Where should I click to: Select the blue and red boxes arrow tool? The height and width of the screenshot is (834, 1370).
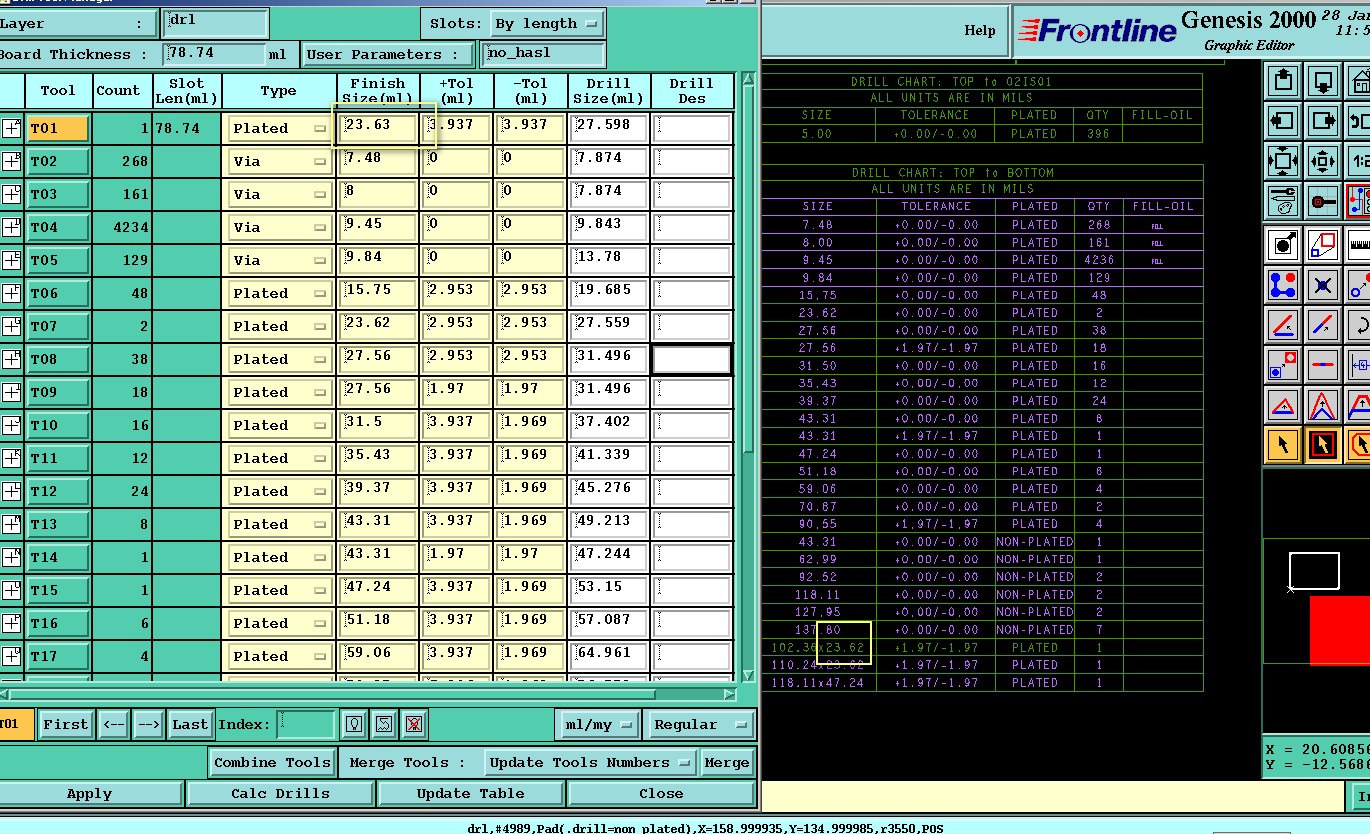(1283, 365)
